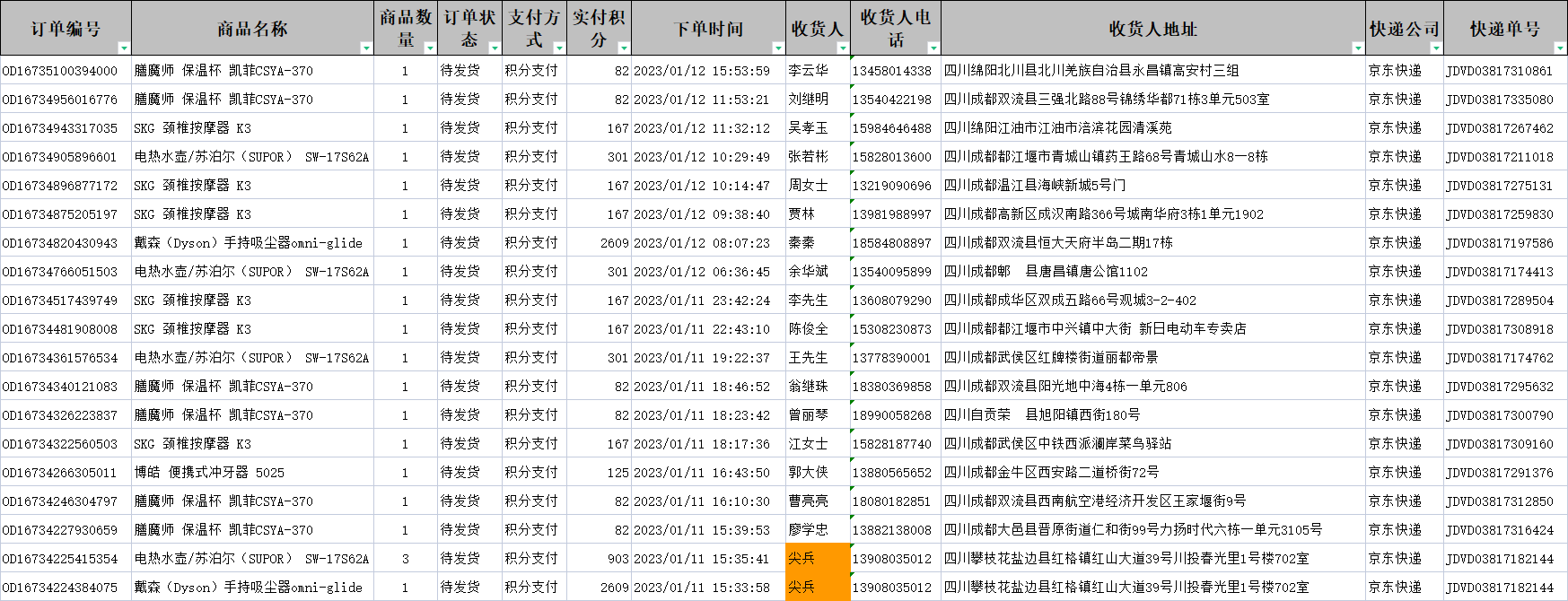Select the 快递单号 header cell
1568x601 pixels.
[x=1504, y=29]
